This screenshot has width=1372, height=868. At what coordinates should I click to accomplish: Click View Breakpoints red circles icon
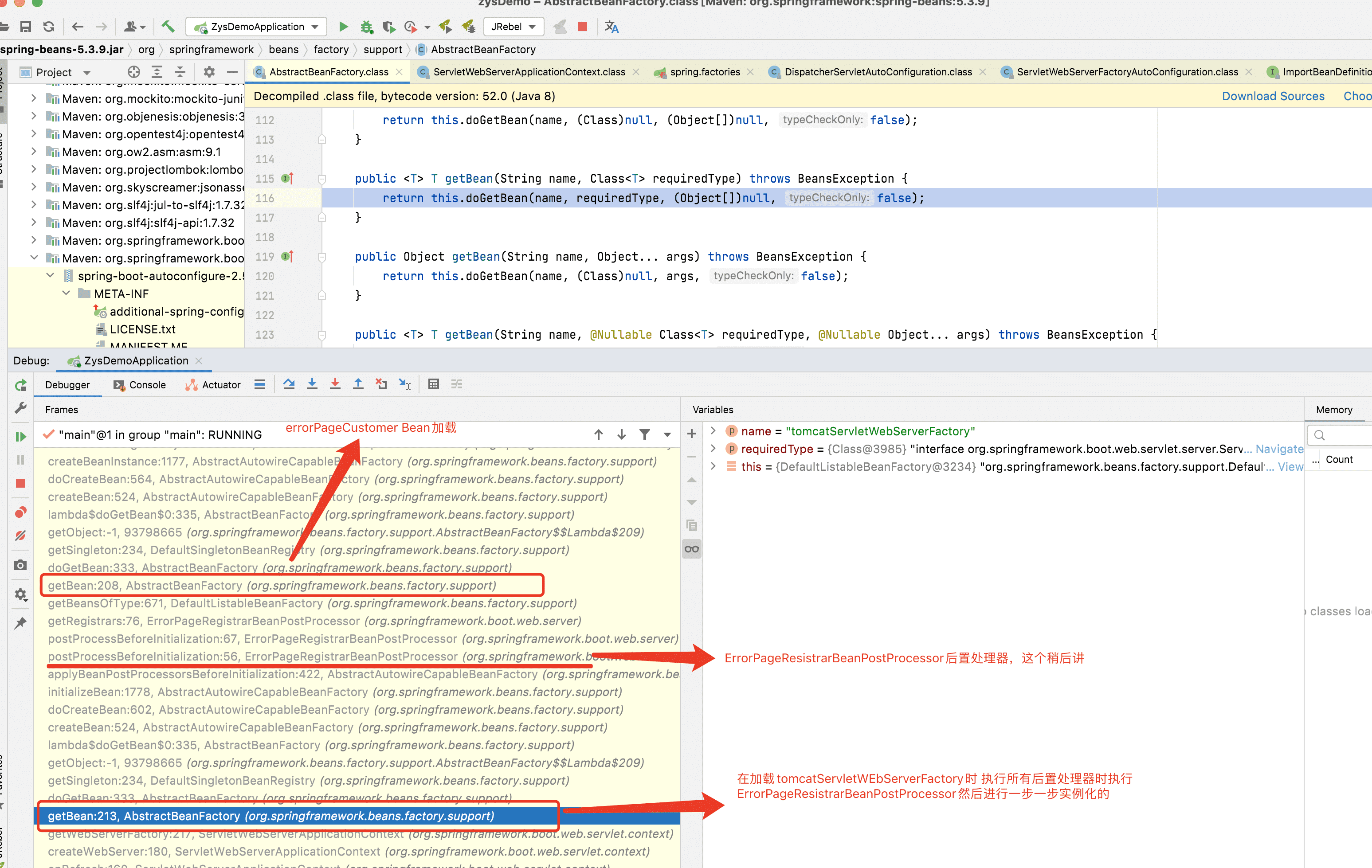(x=20, y=512)
